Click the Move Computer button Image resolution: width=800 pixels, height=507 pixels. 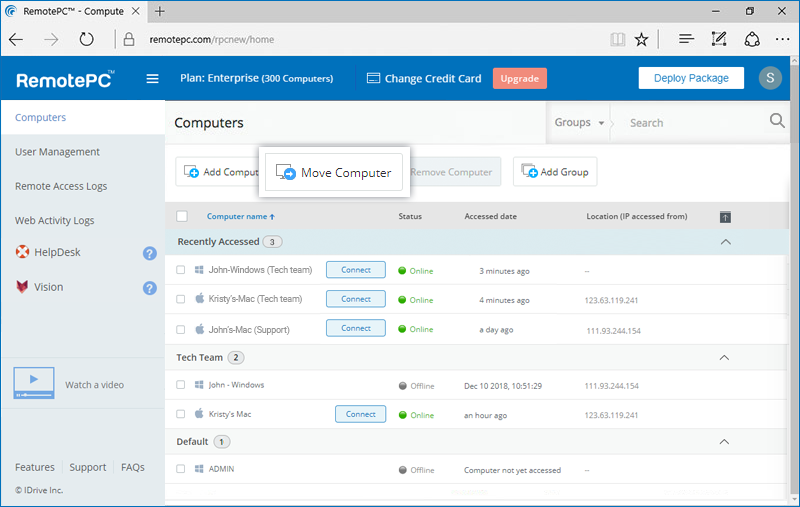coord(334,172)
